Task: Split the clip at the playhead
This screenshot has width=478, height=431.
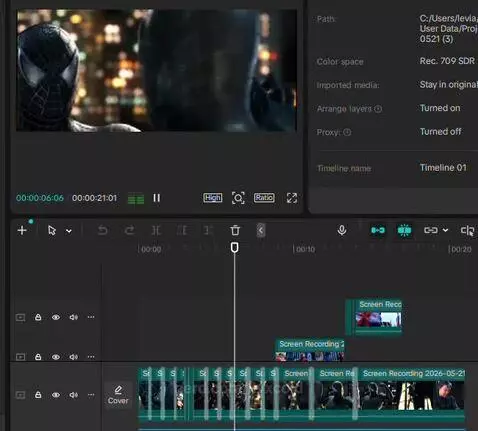Action: point(156,230)
